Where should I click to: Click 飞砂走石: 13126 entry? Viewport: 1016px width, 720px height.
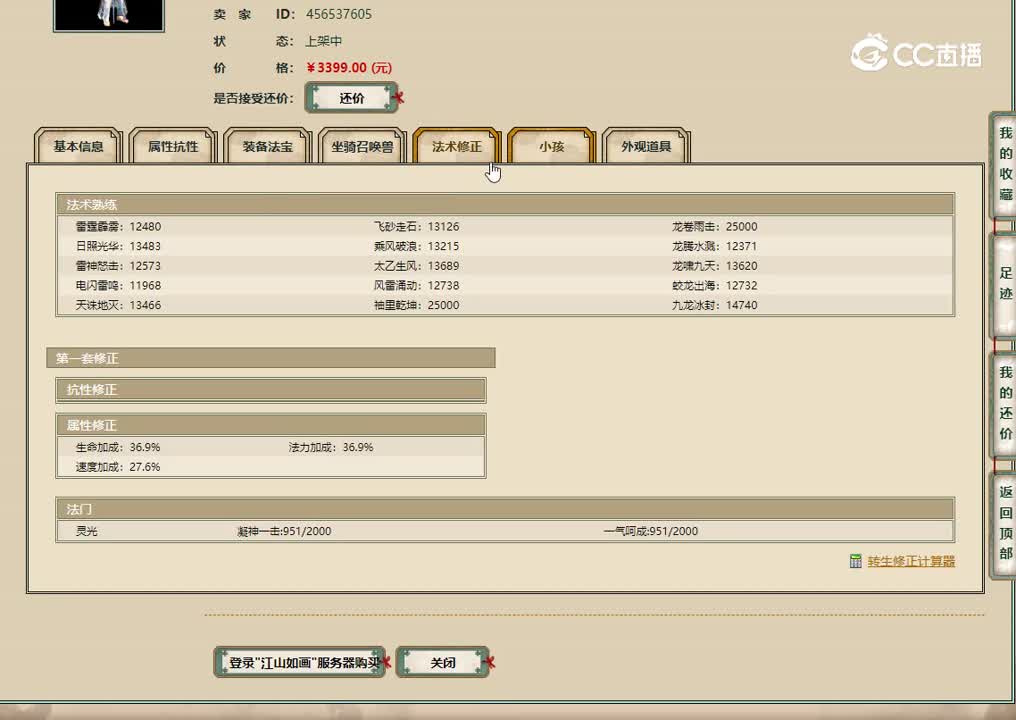coord(416,226)
